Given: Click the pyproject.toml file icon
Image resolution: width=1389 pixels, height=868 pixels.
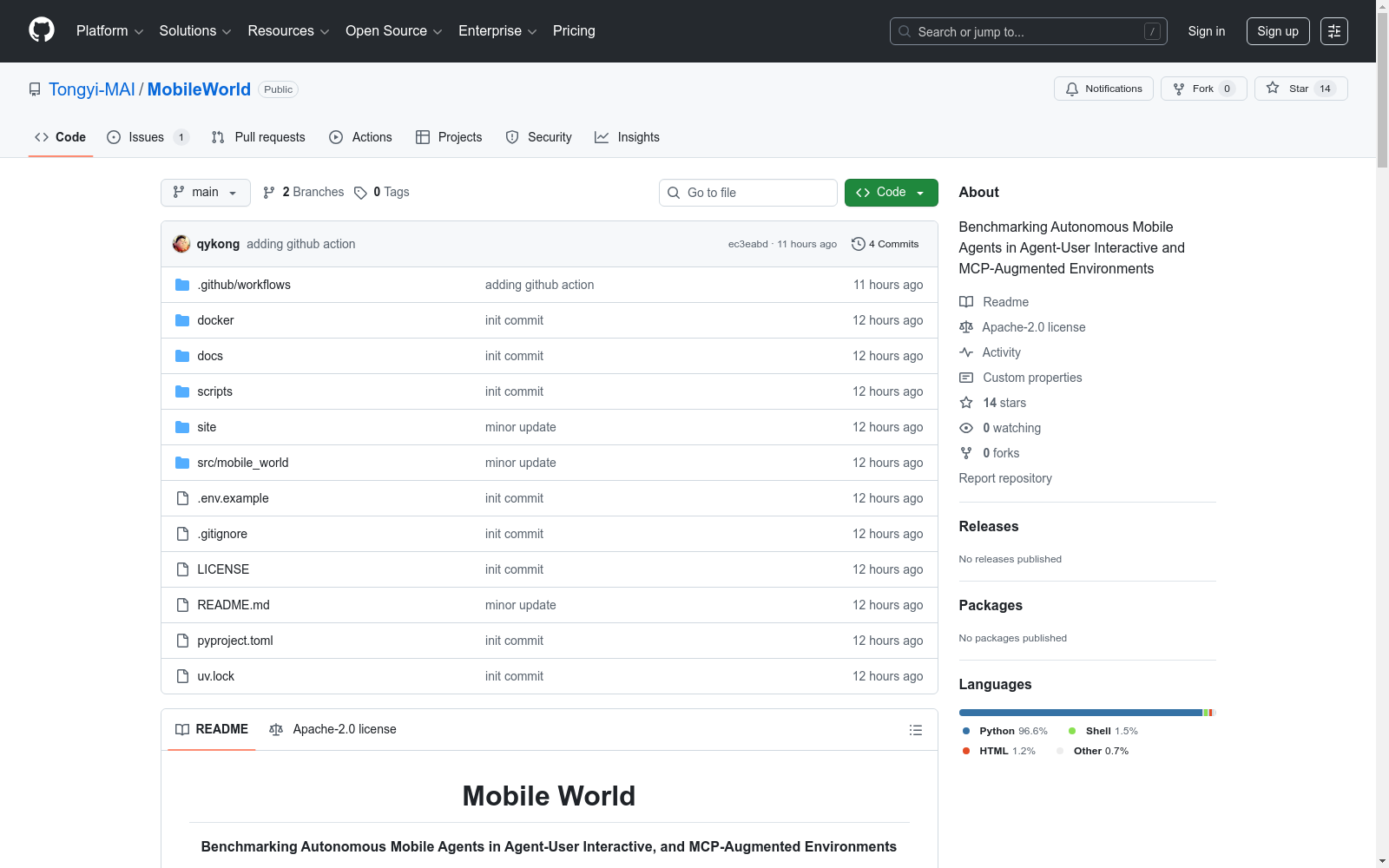Looking at the screenshot, I should pyautogui.click(x=182, y=641).
